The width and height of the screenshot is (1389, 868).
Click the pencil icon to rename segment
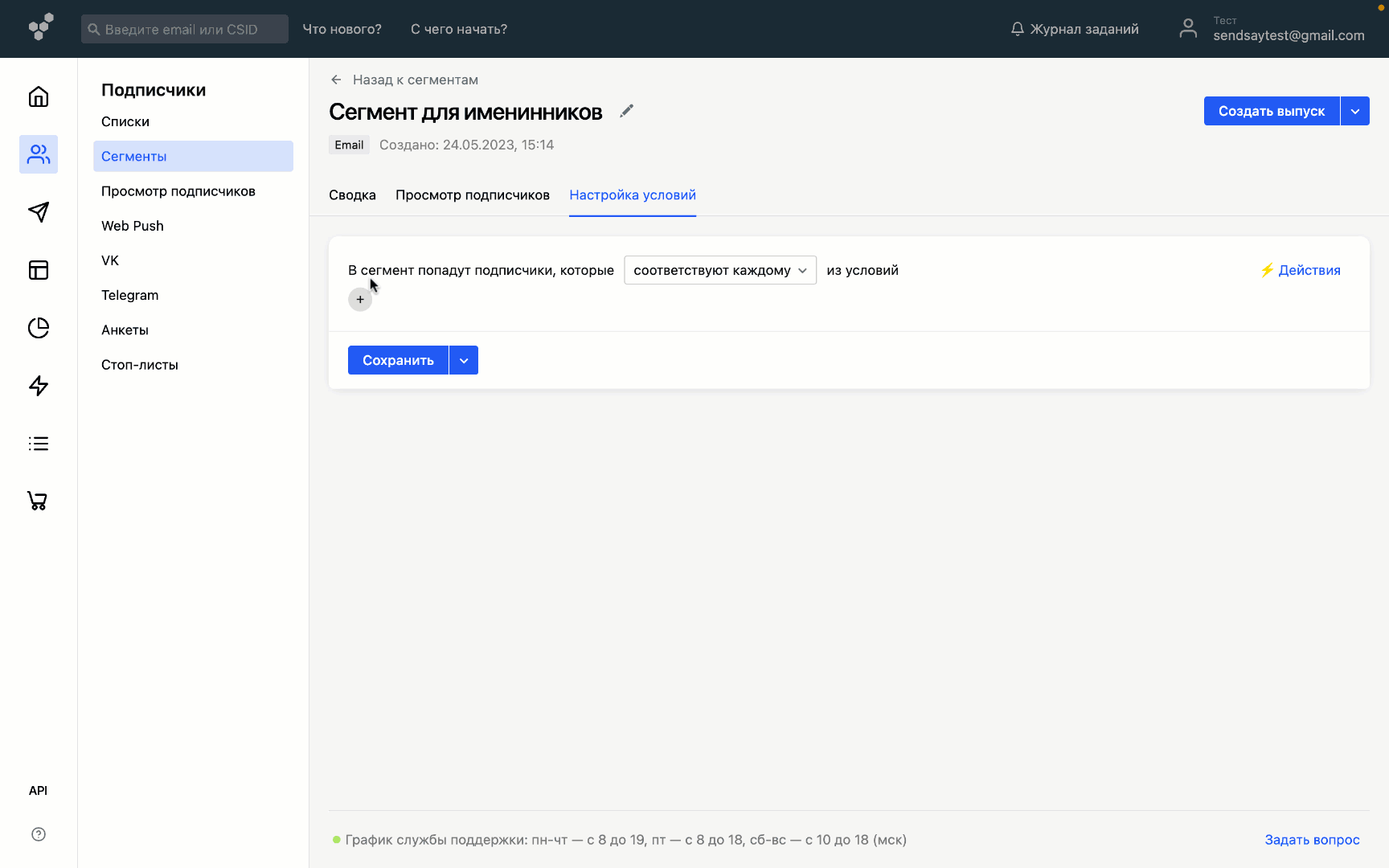627,112
